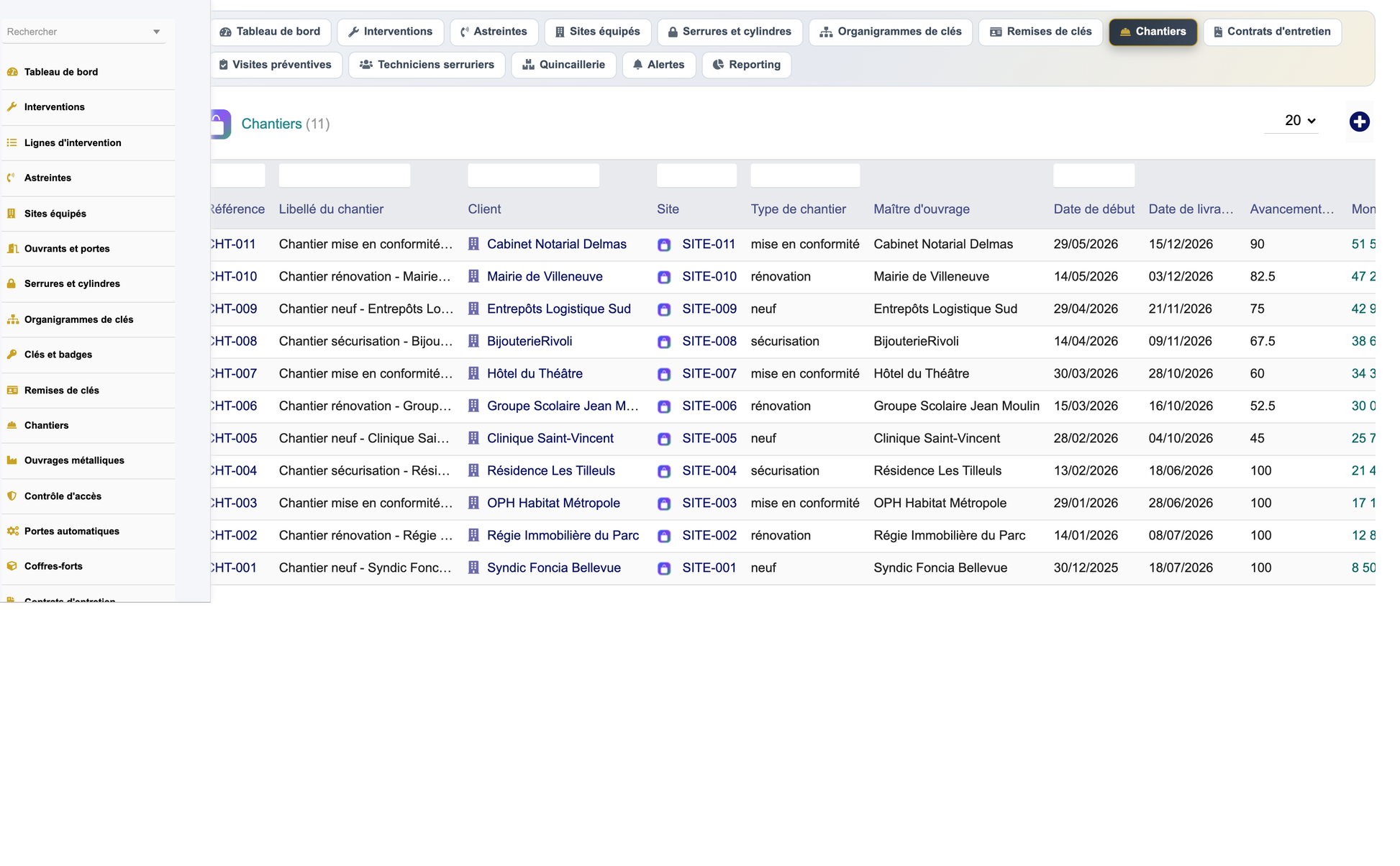
Task: Click the plus icon to add a chantier
Action: coord(1359,122)
